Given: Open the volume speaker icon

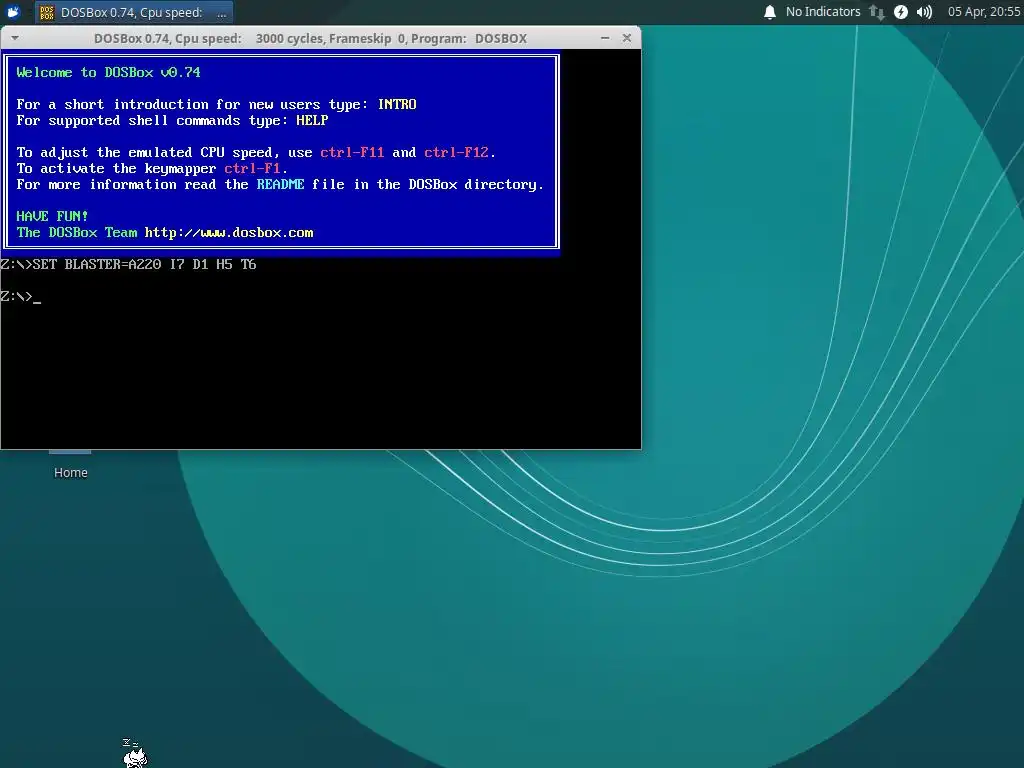Looking at the screenshot, I should click(x=924, y=12).
